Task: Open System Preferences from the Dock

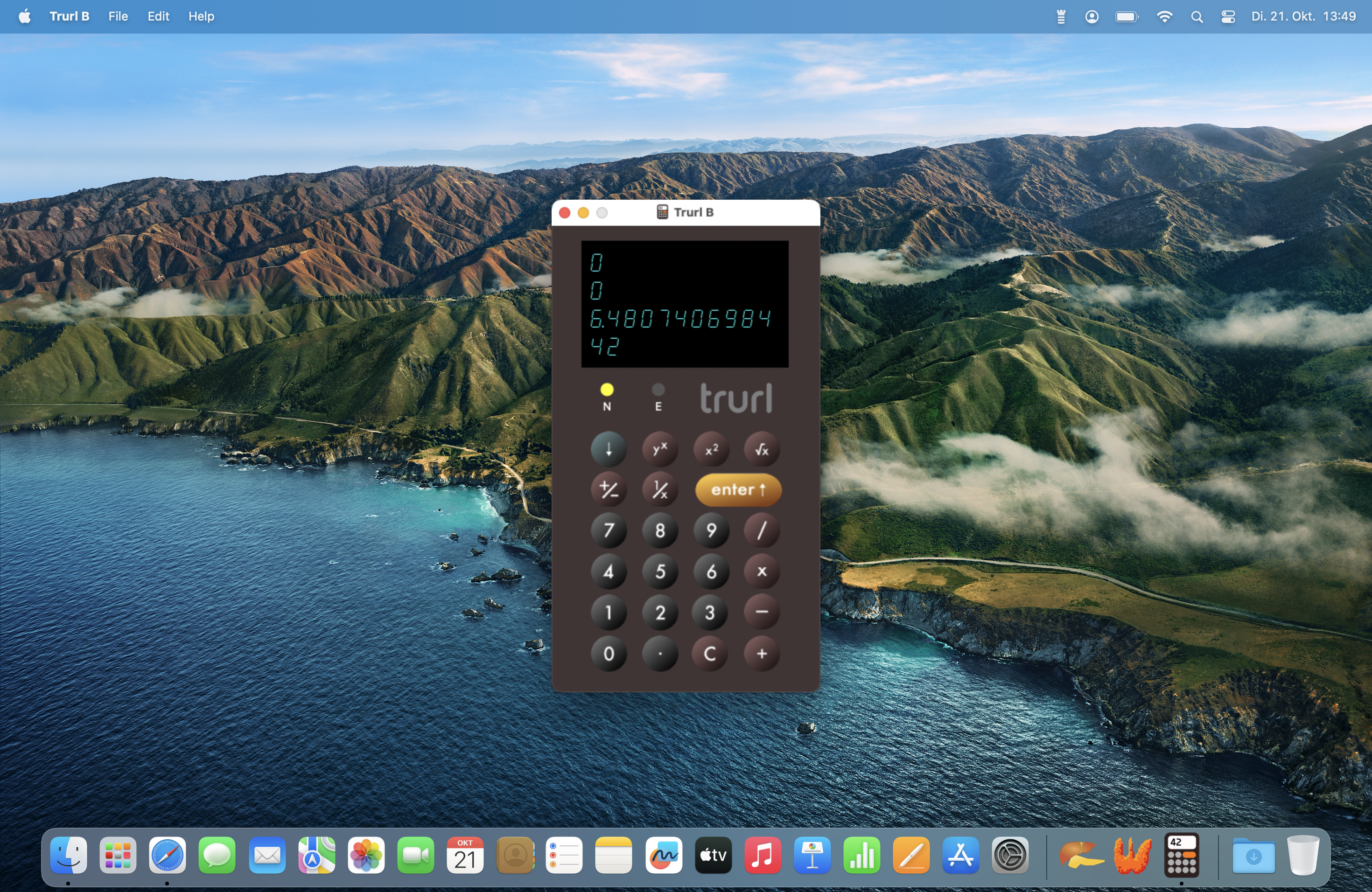Action: pyautogui.click(x=1010, y=855)
